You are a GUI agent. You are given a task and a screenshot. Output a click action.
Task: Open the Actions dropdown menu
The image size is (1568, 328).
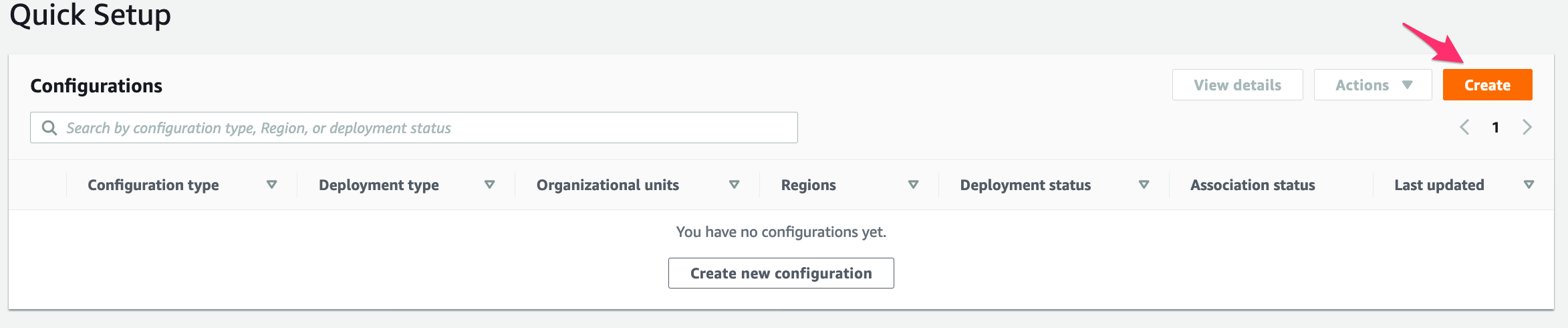[x=1373, y=85]
